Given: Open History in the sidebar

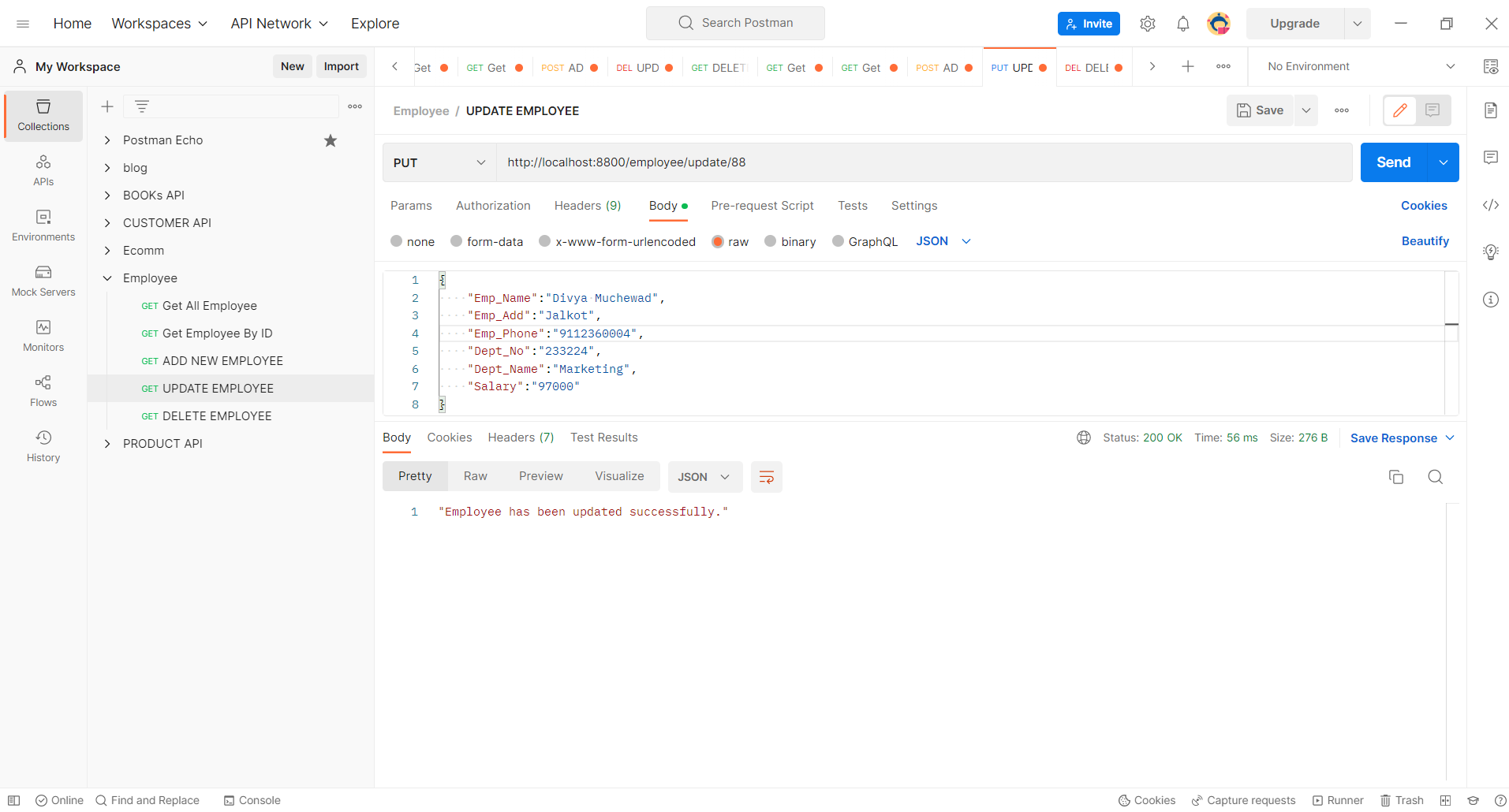Looking at the screenshot, I should [43, 445].
